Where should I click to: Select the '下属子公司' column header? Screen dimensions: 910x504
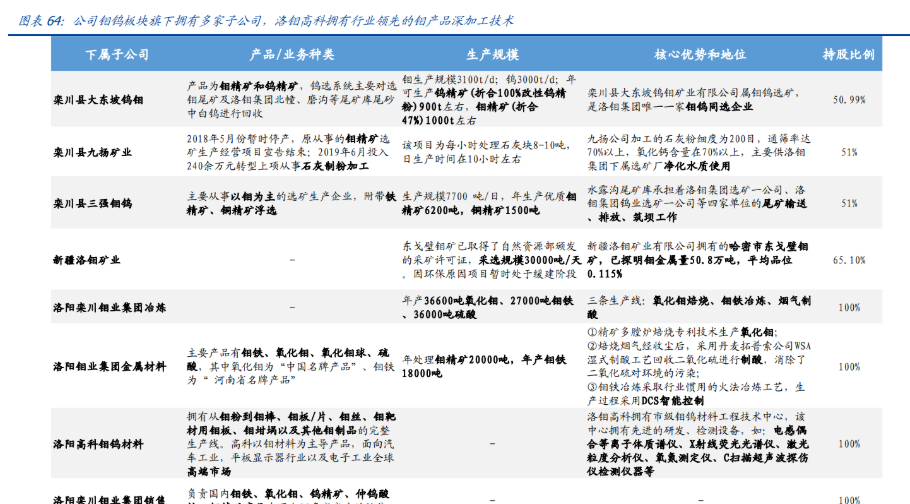(118, 55)
